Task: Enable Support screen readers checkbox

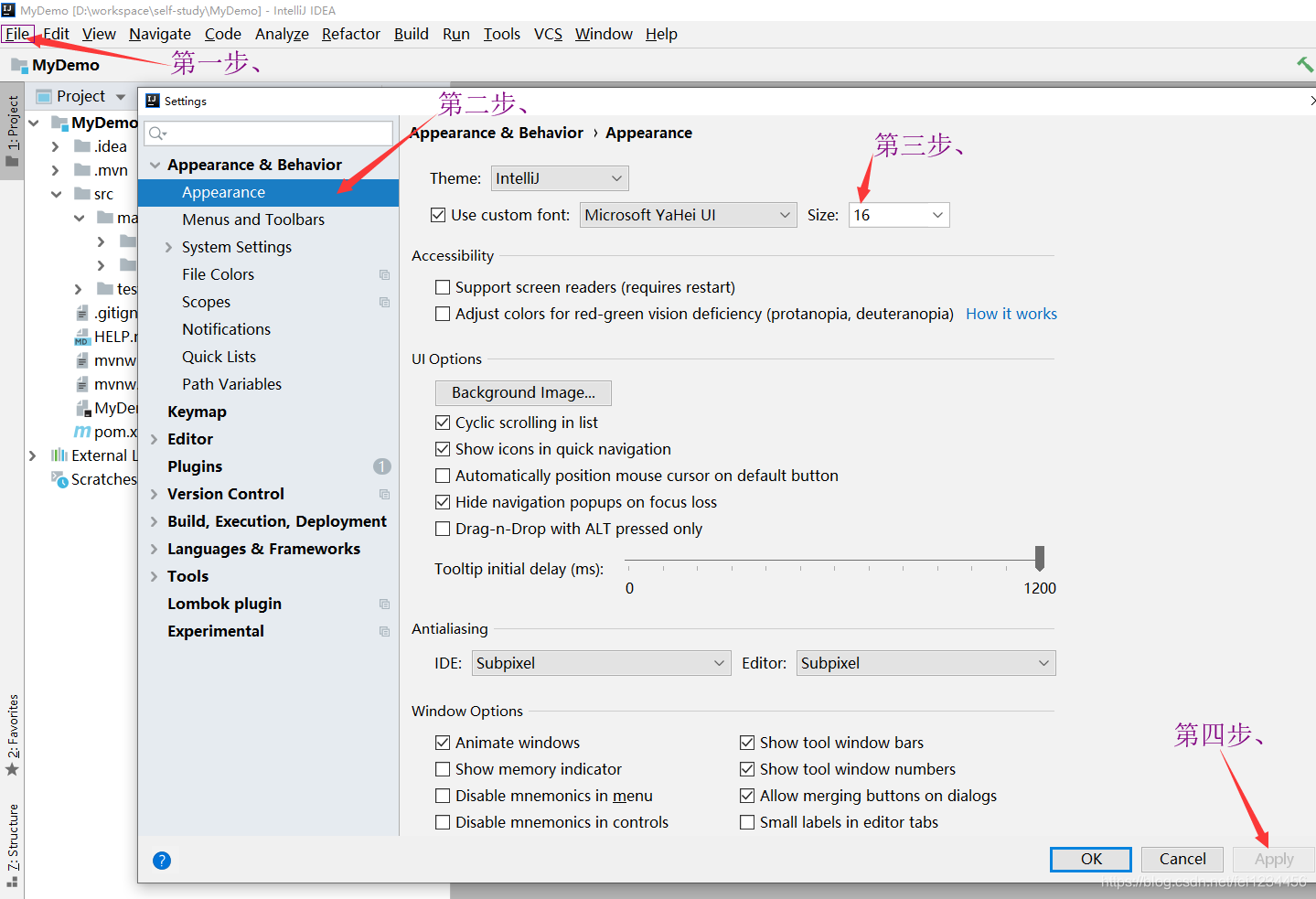Action: (443, 287)
